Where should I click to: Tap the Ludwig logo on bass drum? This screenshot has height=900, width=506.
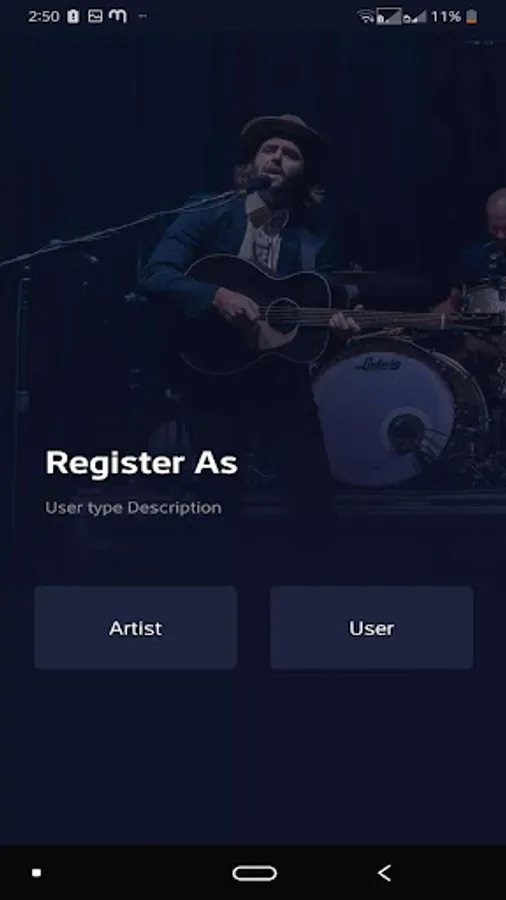378,363
